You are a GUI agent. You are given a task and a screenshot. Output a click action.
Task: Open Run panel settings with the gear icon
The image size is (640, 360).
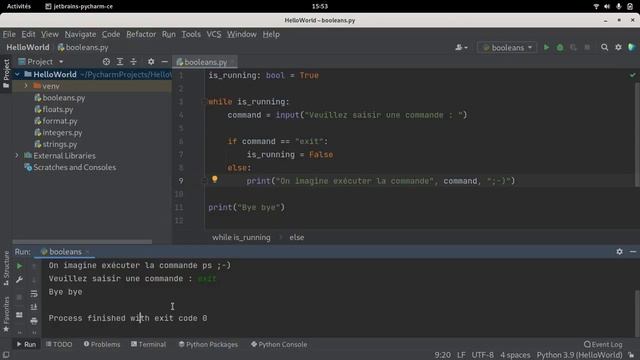(620, 251)
